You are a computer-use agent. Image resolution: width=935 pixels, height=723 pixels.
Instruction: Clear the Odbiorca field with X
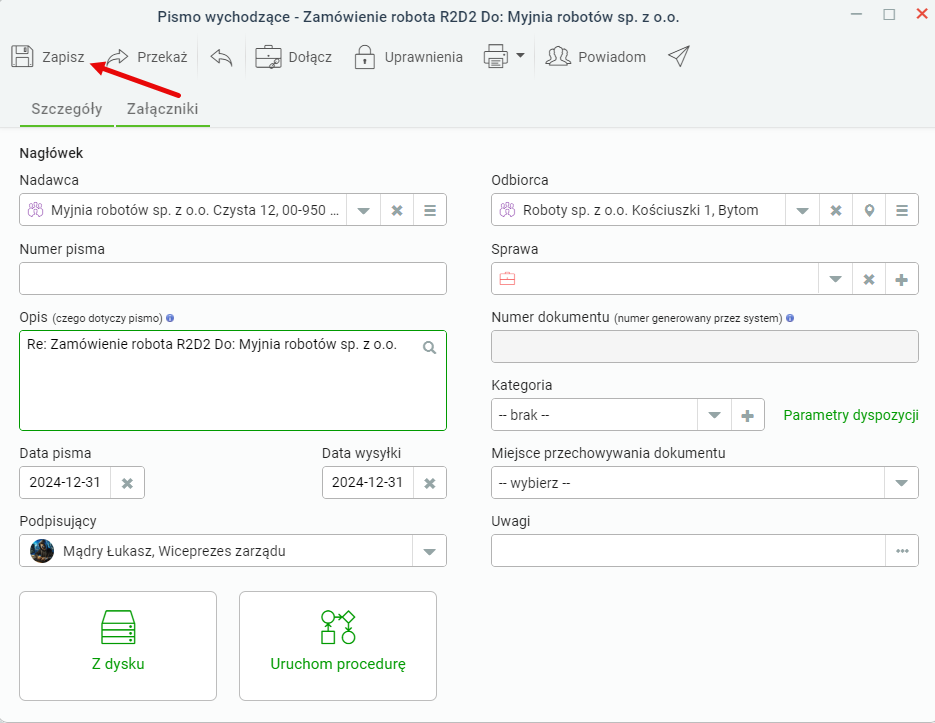click(836, 210)
